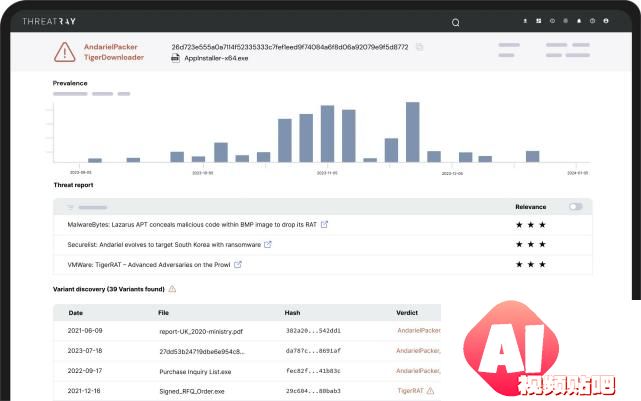Click the AppInstaller-x64.exe file name
This screenshot has height=401, width=641.
click(x=216, y=58)
